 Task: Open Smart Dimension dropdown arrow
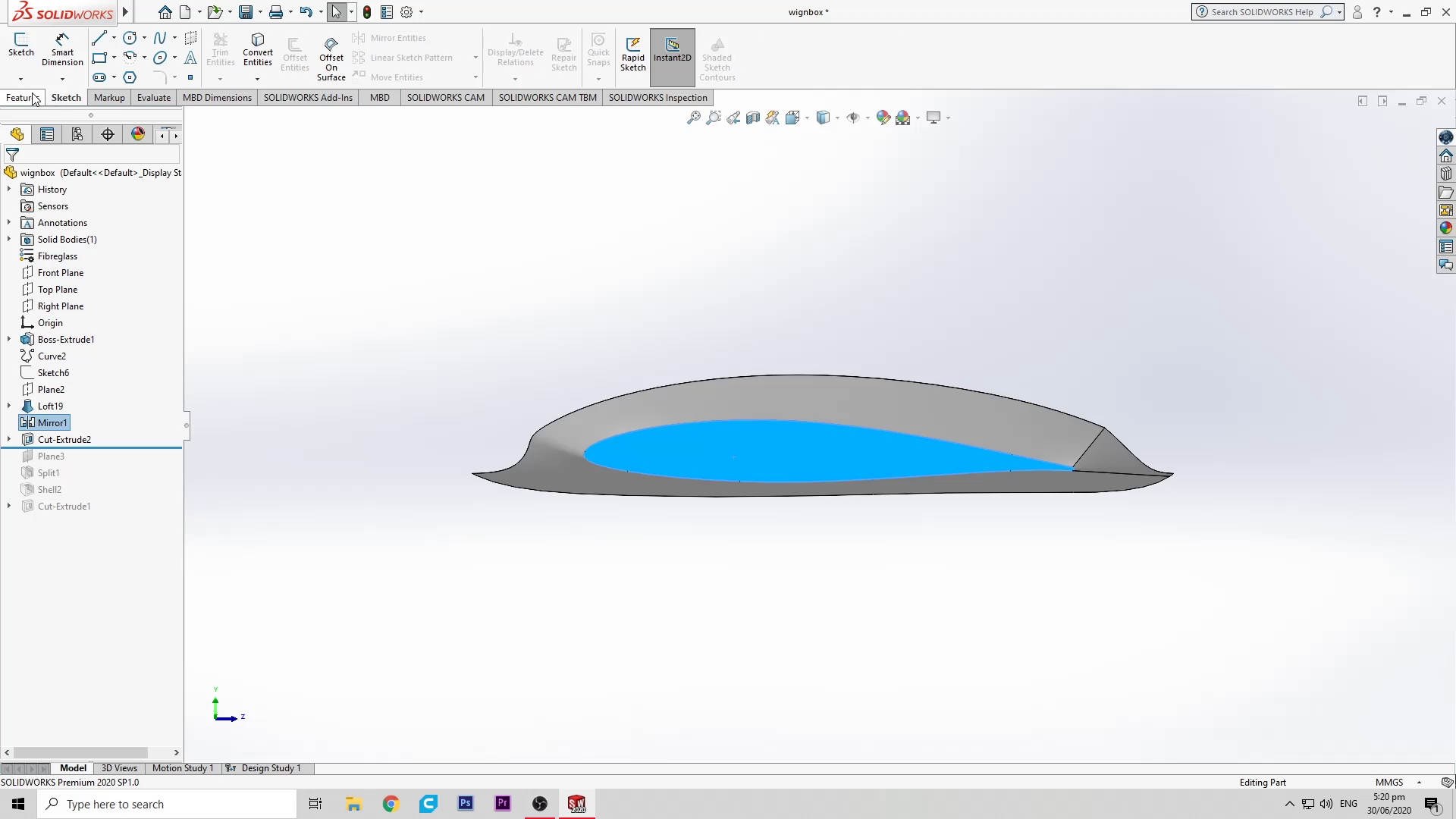pos(62,79)
